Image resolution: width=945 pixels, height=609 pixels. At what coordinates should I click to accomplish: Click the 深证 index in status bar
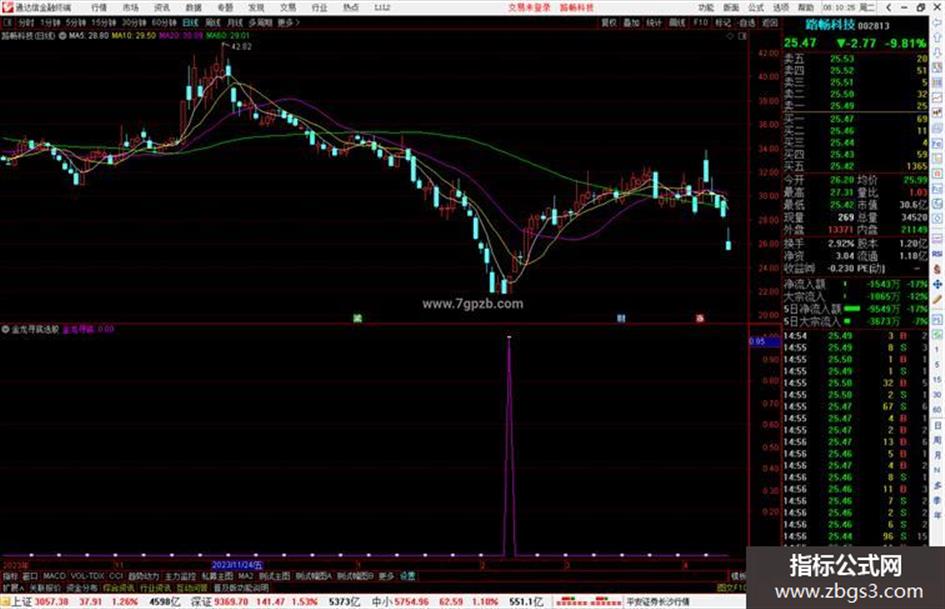[201, 602]
